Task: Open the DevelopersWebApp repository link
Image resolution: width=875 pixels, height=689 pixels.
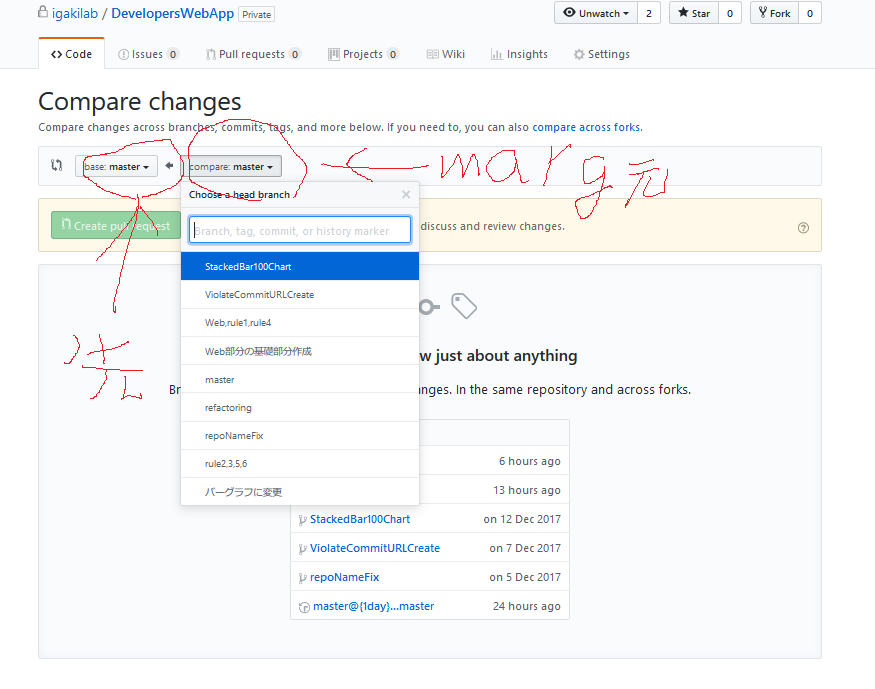Action: [x=172, y=13]
